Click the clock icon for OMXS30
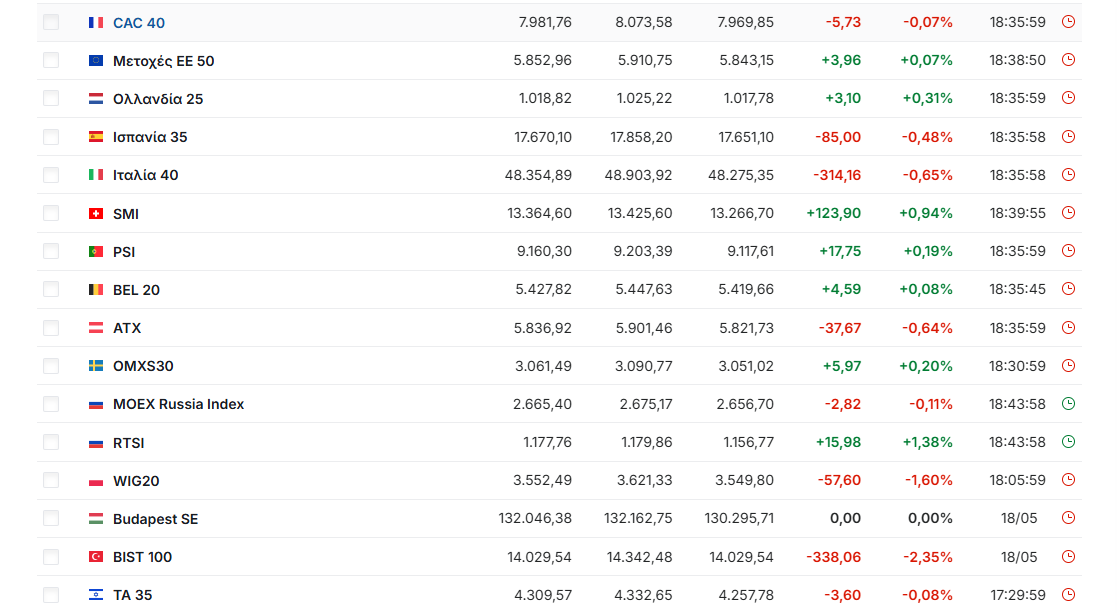1117x613 pixels. pos(1068,366)
